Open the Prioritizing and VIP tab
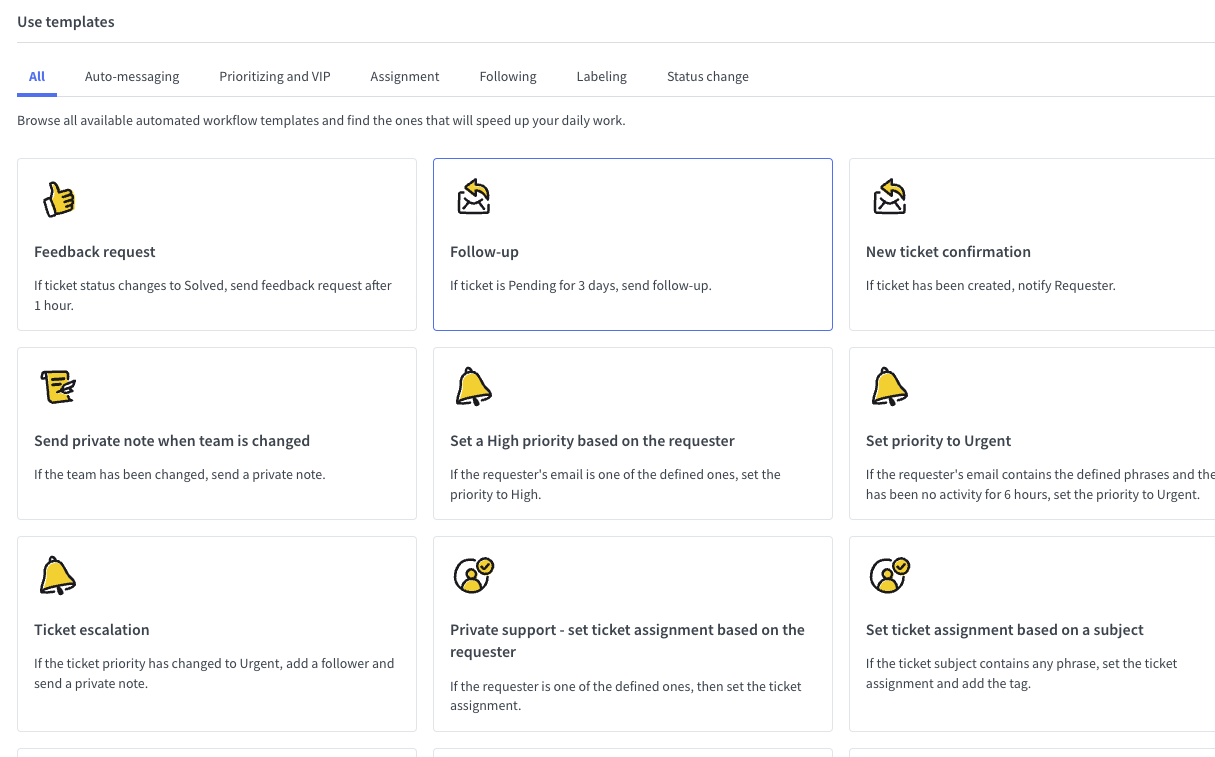This screenshot has height=757, width=1215. pyautogui.click(x=274, y=76)
